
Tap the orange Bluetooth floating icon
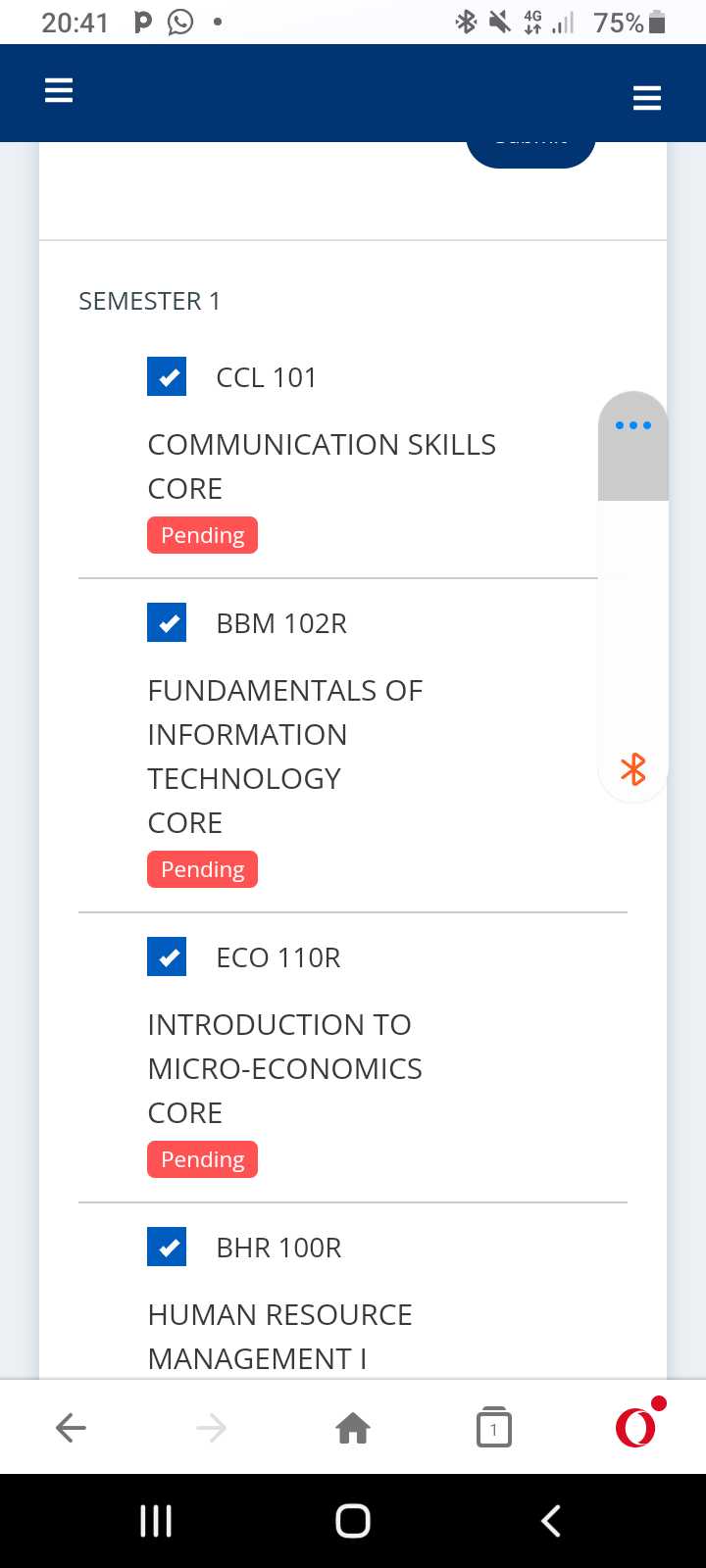pos(633,769)
